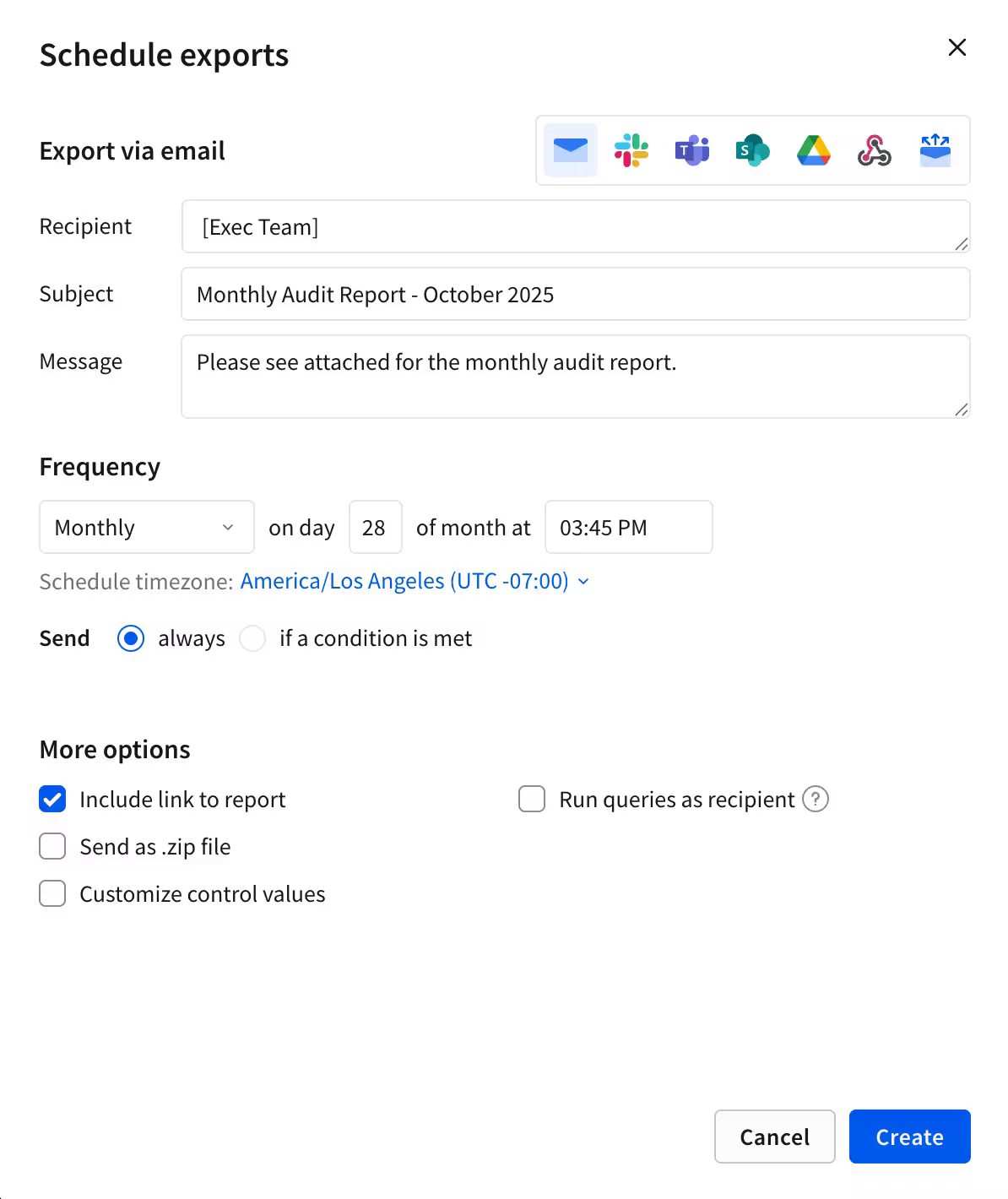Grab the Recipient box resize handle
This screenshot has width=1008, height=1199.
(x=962, y=244)
